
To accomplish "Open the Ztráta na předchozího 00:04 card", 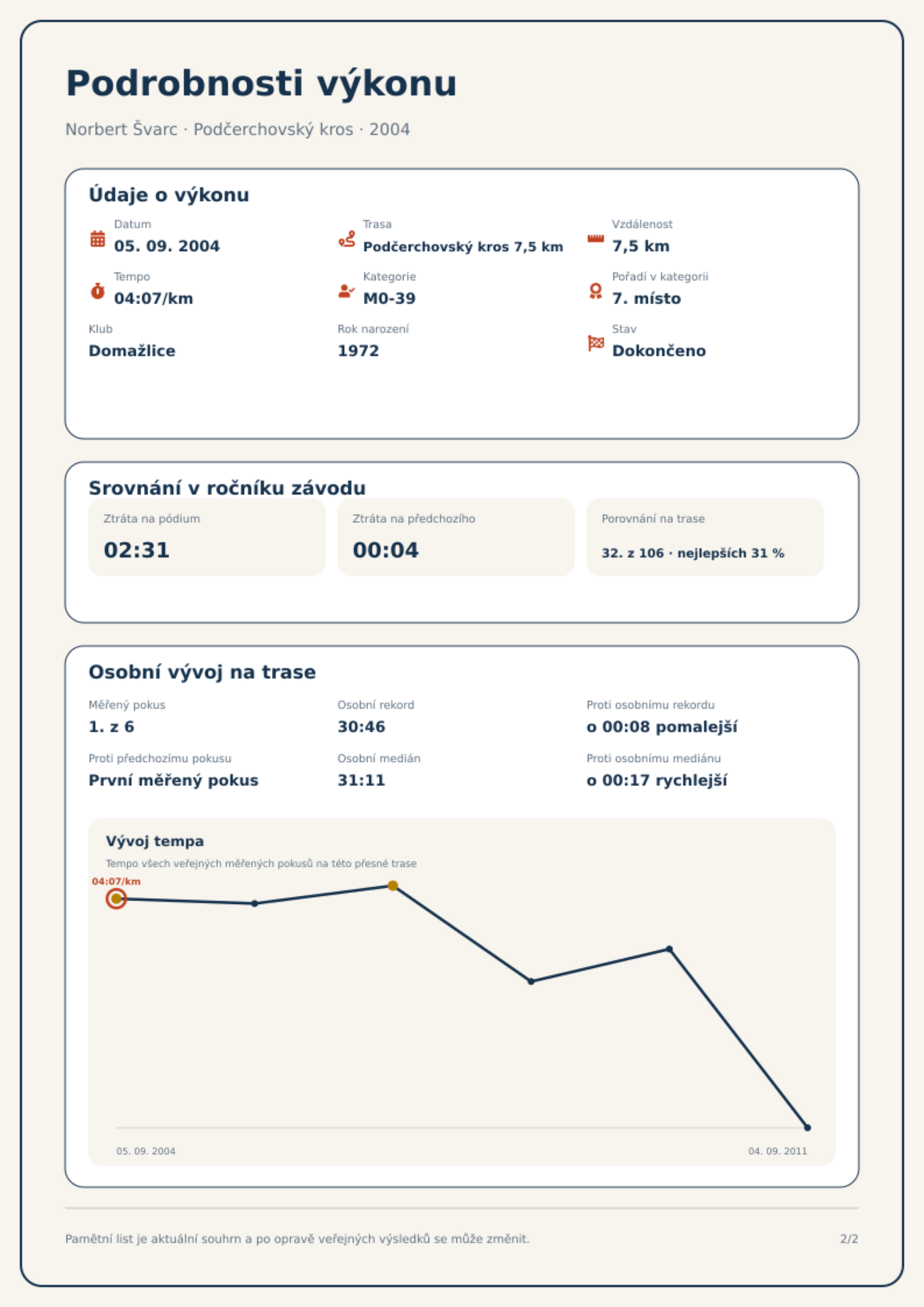I will (x=456, y=537).
